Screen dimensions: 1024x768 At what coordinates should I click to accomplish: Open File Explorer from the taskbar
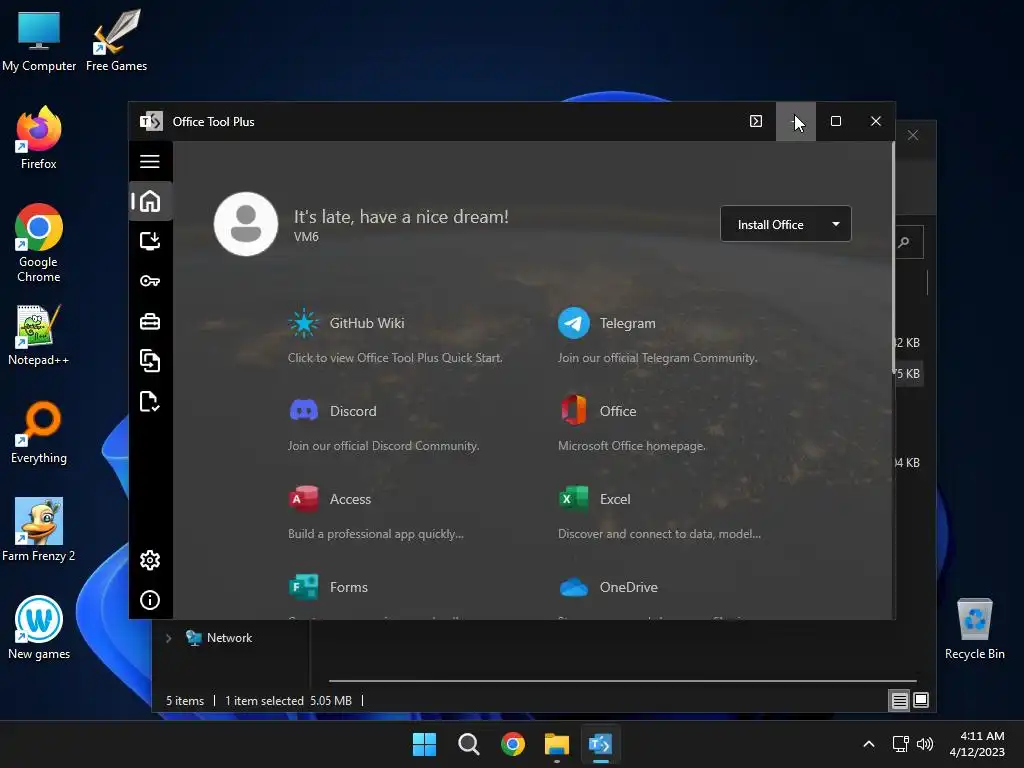click(x=557, y=744)
